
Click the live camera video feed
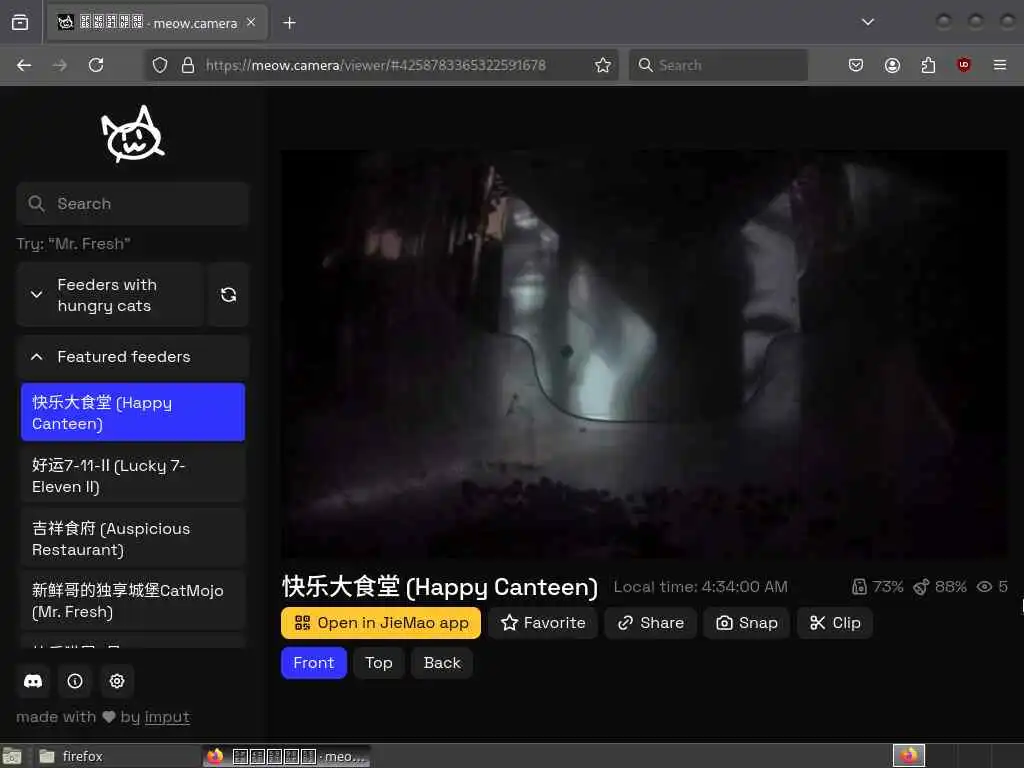[x=644, y=354]
